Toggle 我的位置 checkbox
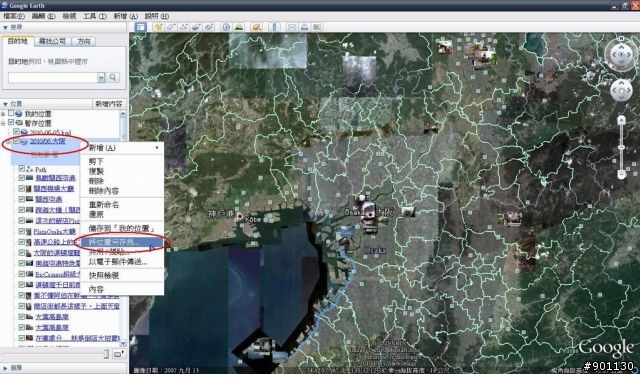 coord(11,114)
